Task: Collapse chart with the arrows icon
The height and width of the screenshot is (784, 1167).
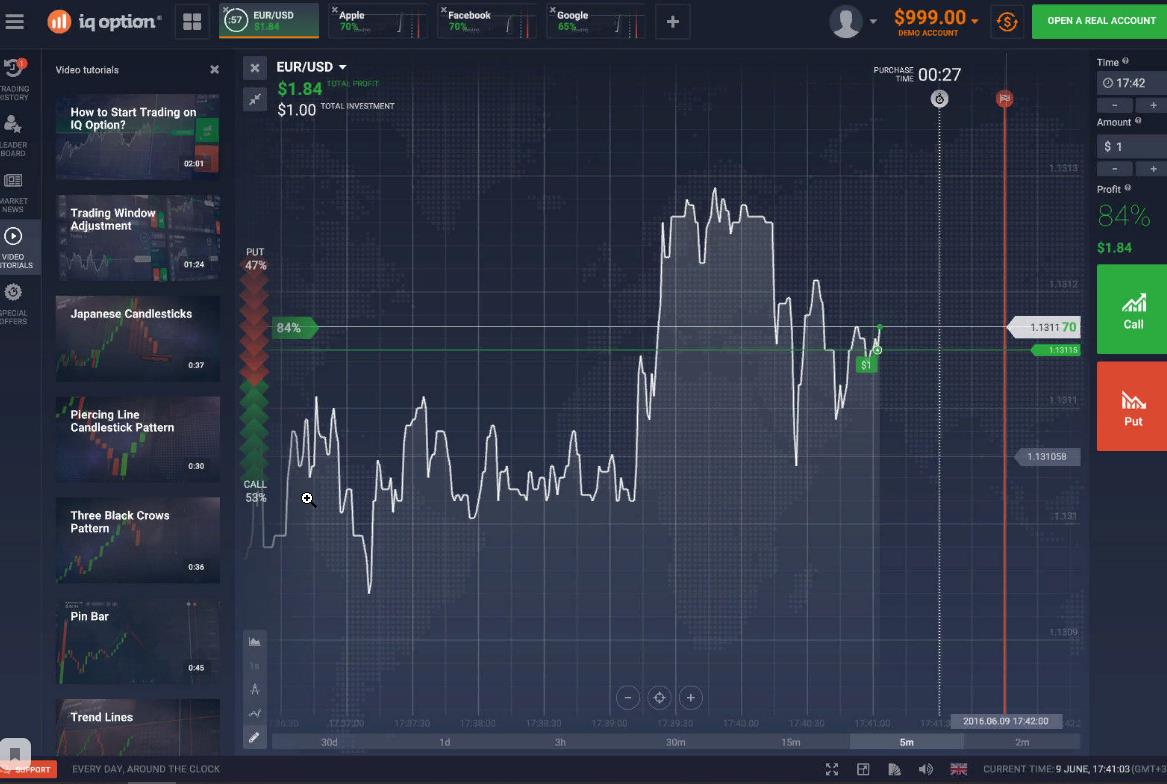Action: coord(255,99)
